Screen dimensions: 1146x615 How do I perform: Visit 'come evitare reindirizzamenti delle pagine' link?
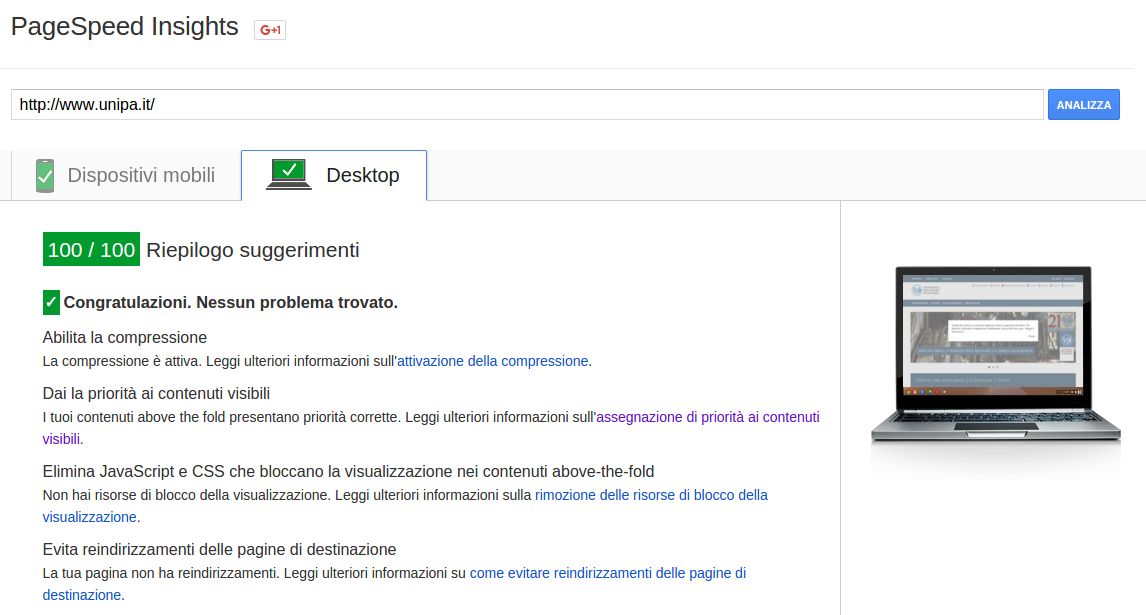pyautogui.click(x=607, y=573)
